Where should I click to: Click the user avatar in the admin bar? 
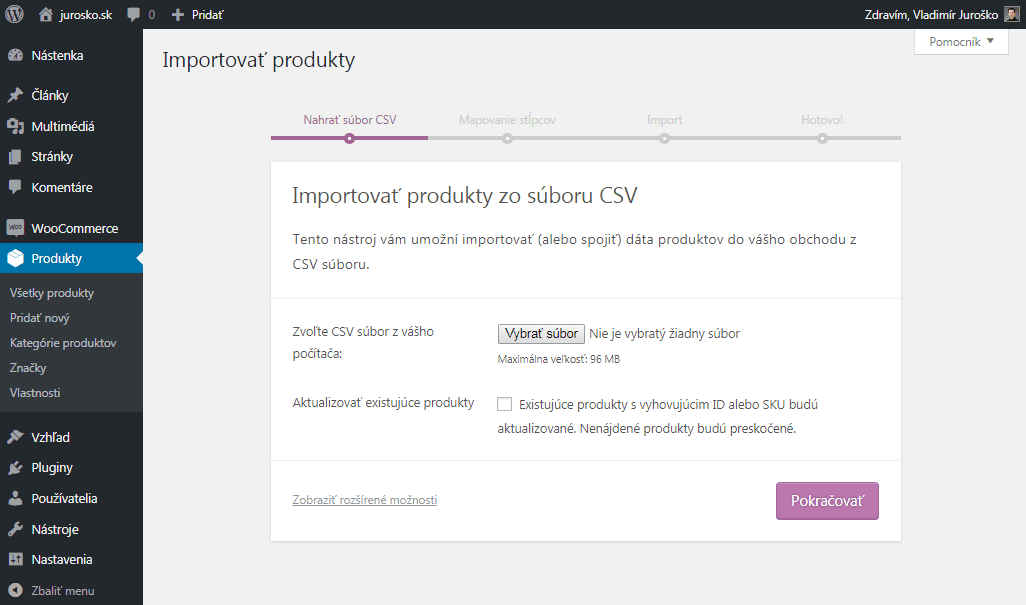pyautogui.click(x=1011, y=15)
